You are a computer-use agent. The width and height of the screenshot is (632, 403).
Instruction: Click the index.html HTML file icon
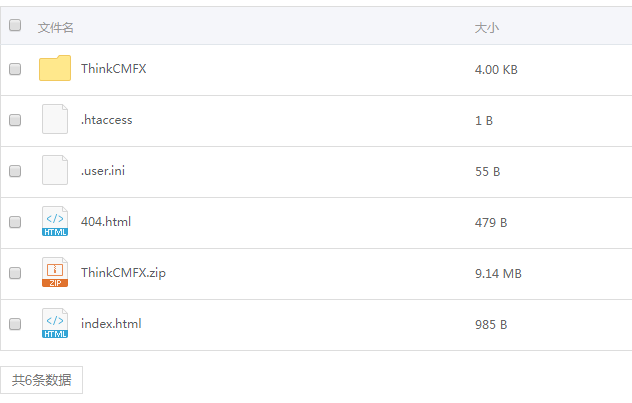point(55,324)
